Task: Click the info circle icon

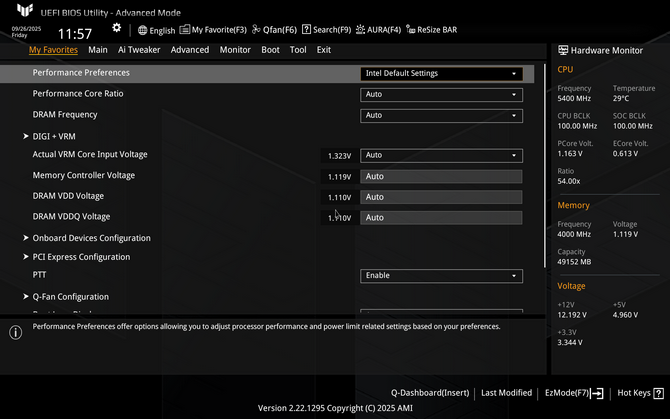Action: click(16, 332)
